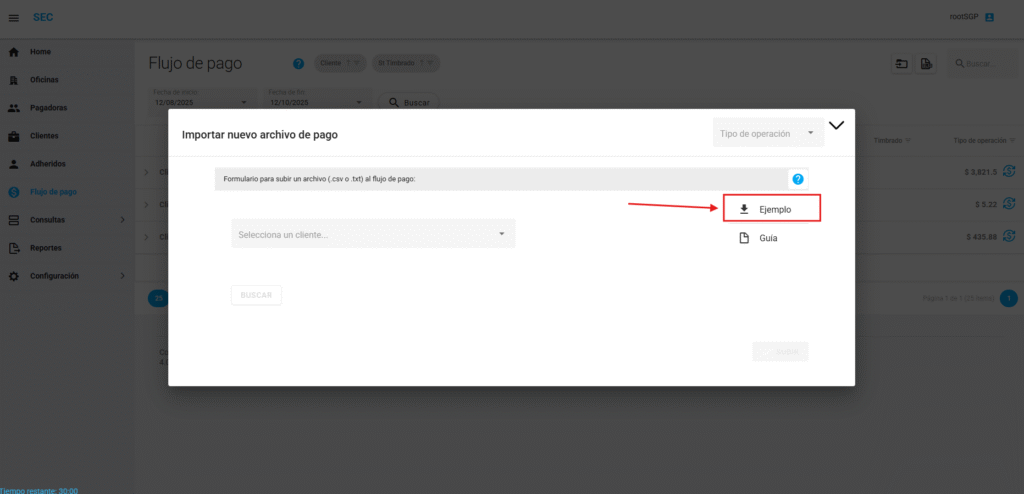
Task: Select the Adheridos person icon
Action: tap(13, 164)
